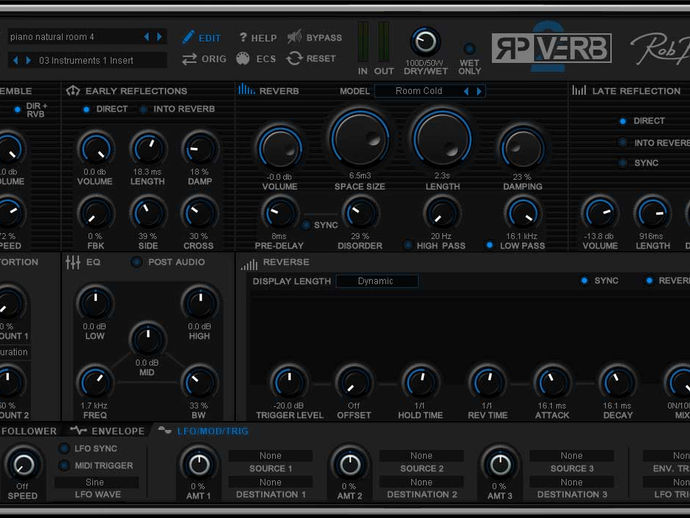Click the TRIGGER LEVEL knob

(289, 382)
